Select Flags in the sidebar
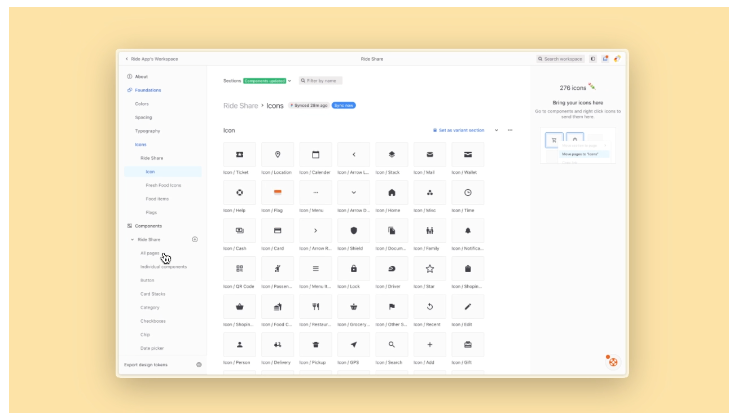735x418 pixels. coord(151,212)
